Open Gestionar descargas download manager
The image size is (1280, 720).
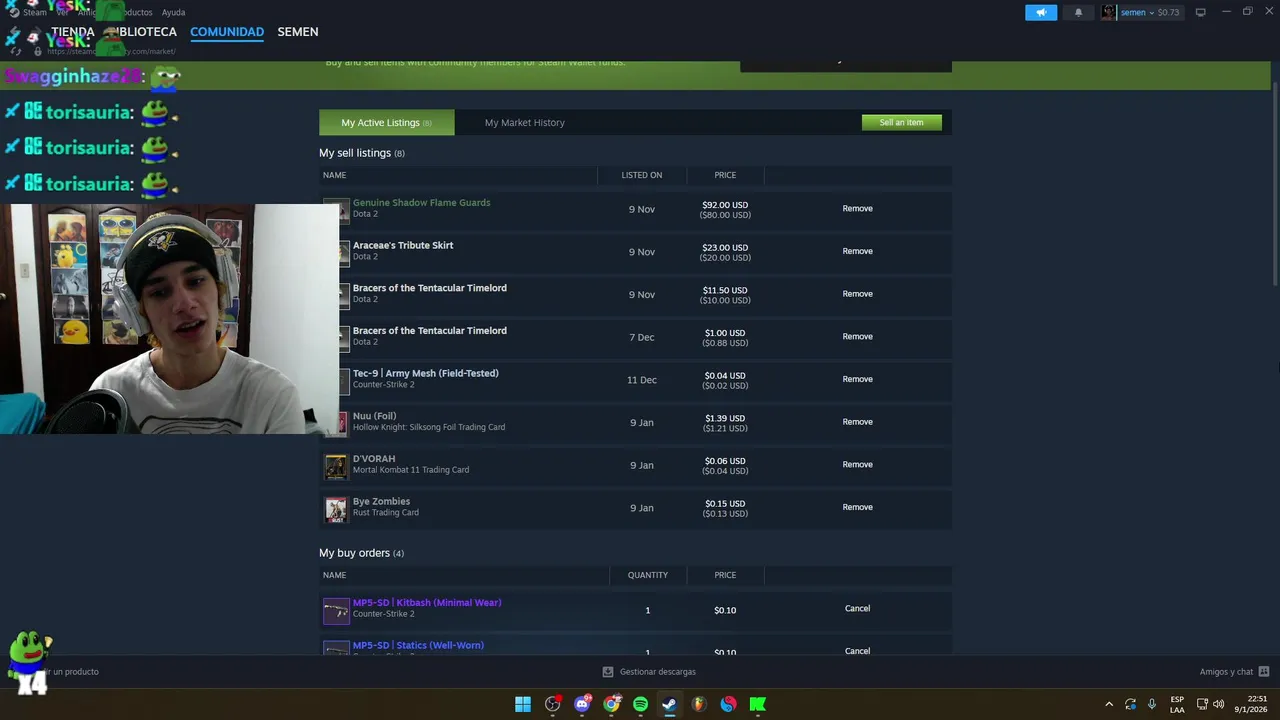tap(657, 672)
